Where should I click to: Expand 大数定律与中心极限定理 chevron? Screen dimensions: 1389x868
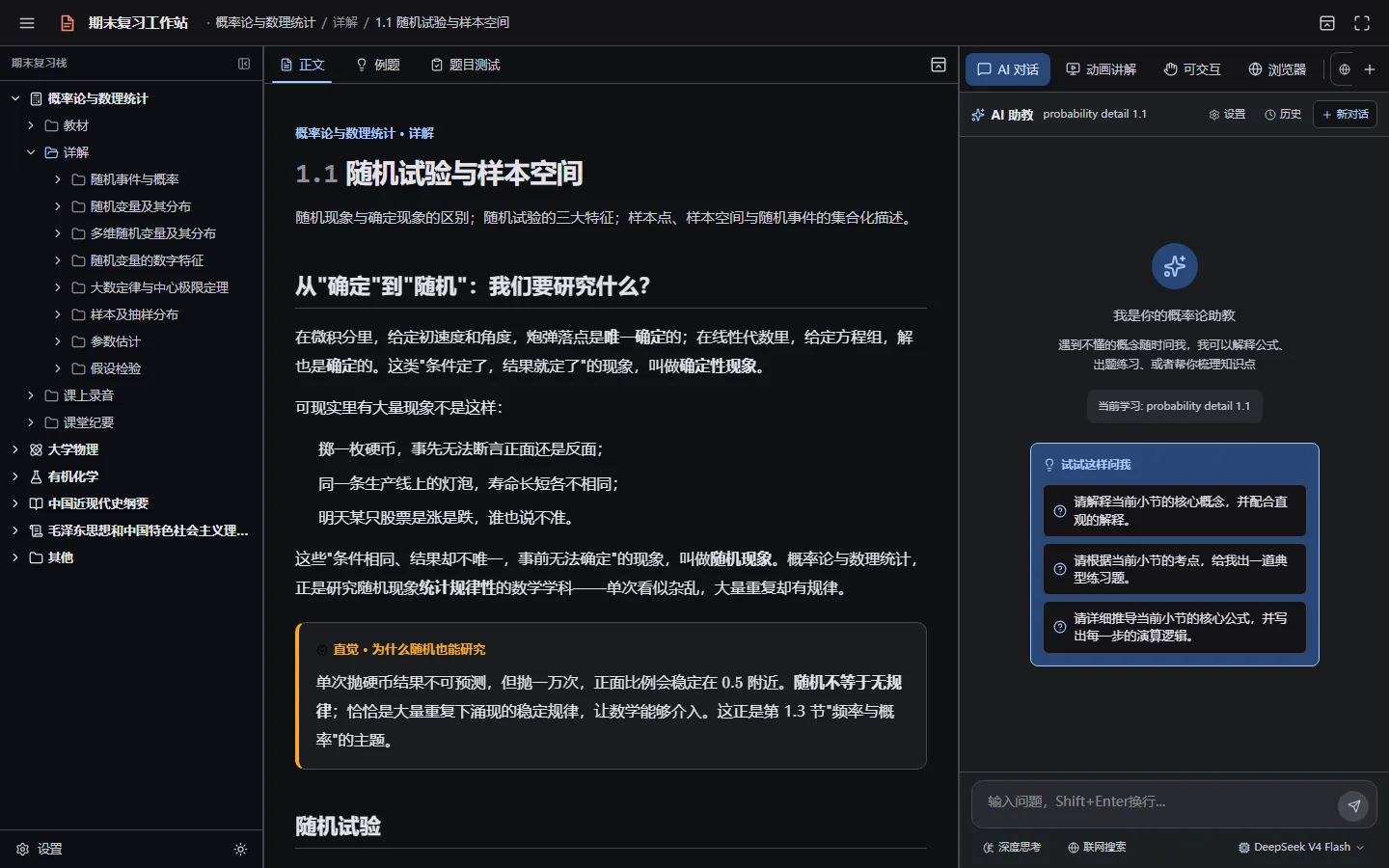[x=58, y=287]
